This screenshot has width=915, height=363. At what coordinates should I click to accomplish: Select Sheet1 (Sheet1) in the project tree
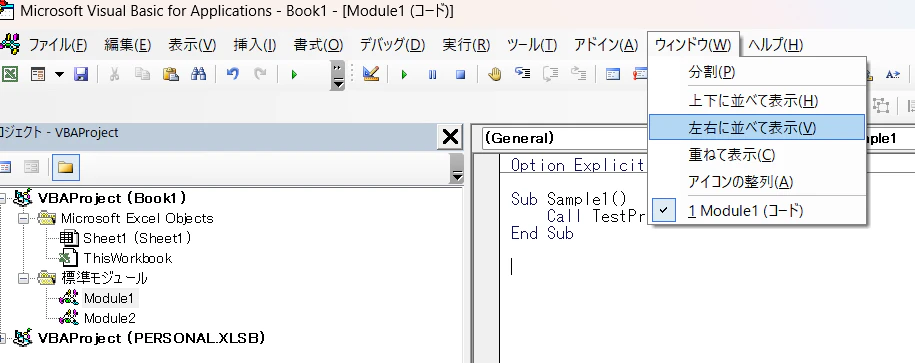[137, 238]
